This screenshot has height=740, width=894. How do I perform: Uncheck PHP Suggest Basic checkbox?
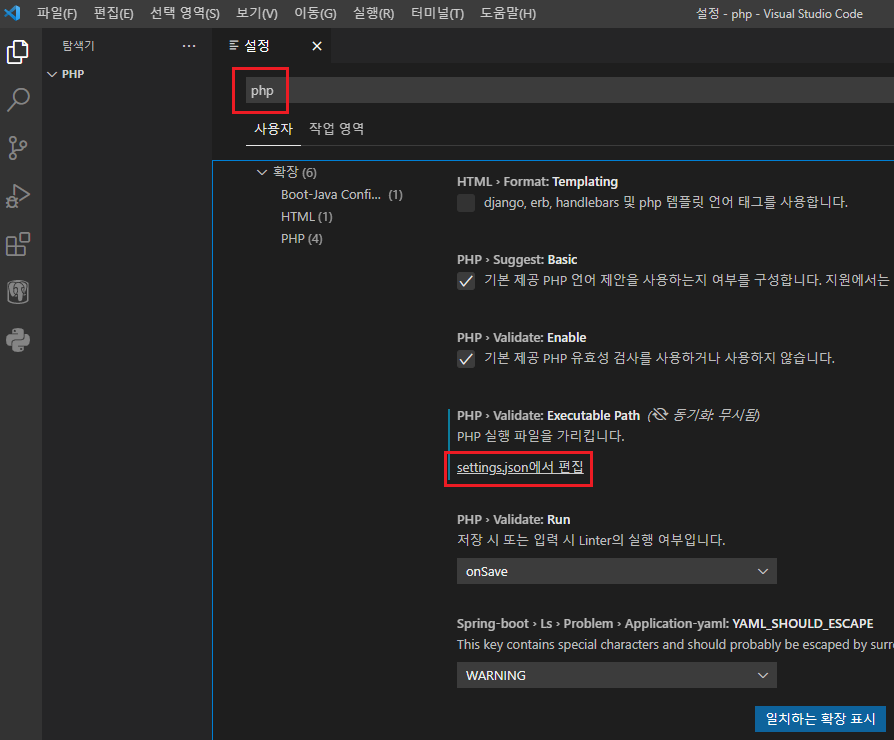pos(466,280)
